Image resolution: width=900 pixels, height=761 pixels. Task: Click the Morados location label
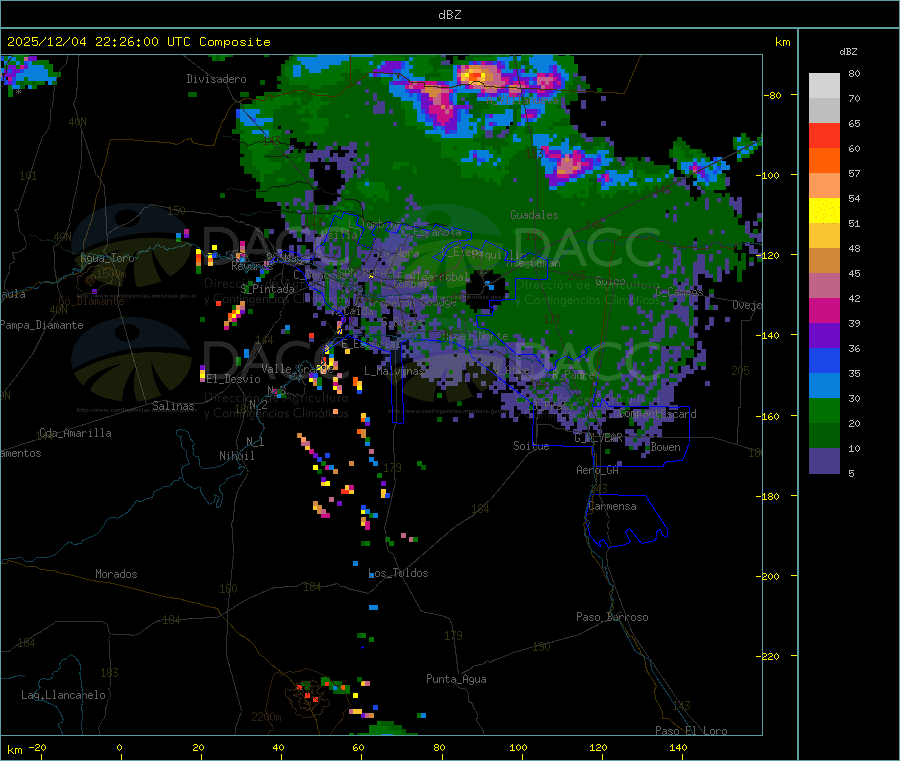[117, 574]
